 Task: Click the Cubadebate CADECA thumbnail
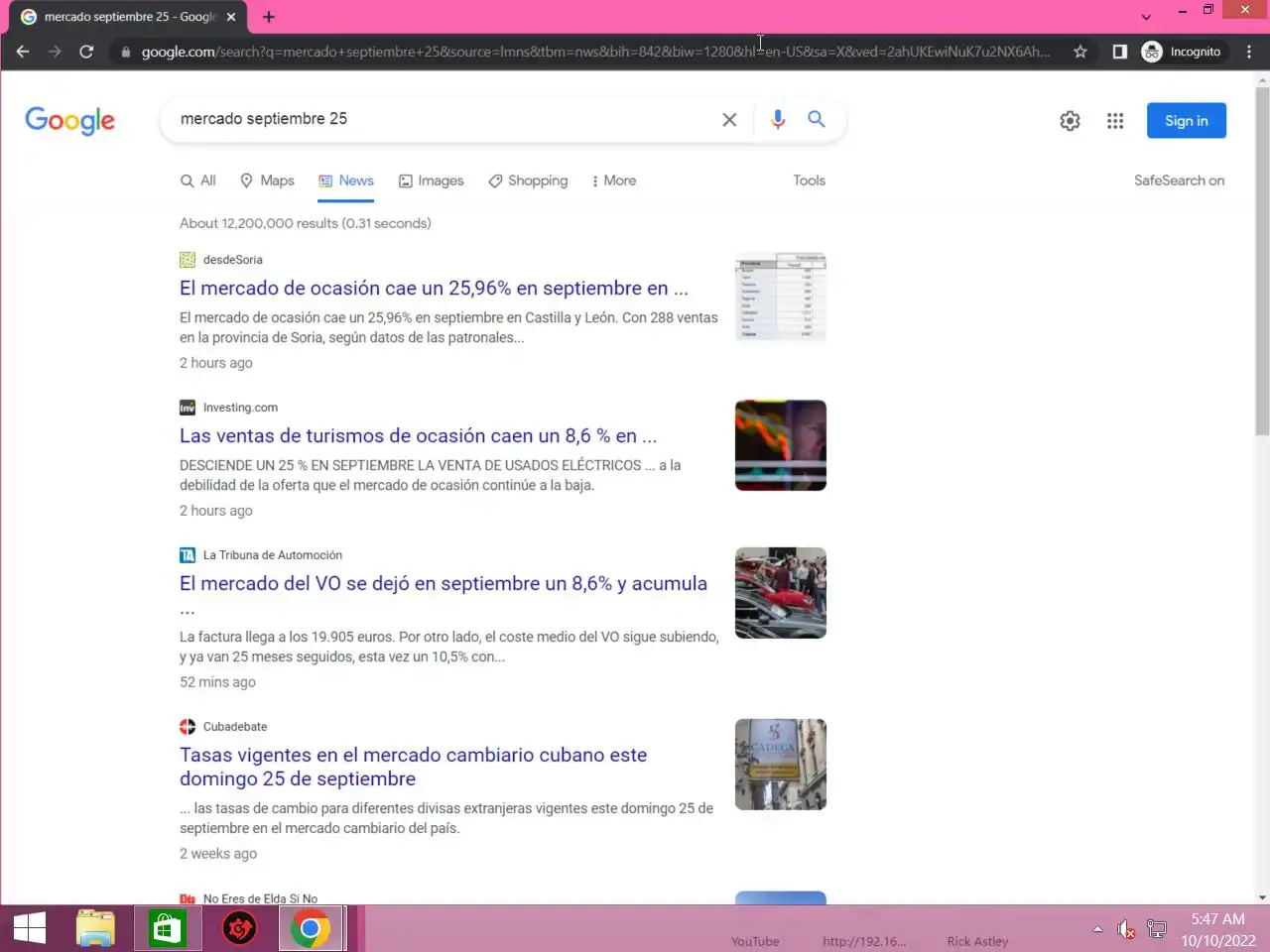pyautogui.click(x=781, y=765)
